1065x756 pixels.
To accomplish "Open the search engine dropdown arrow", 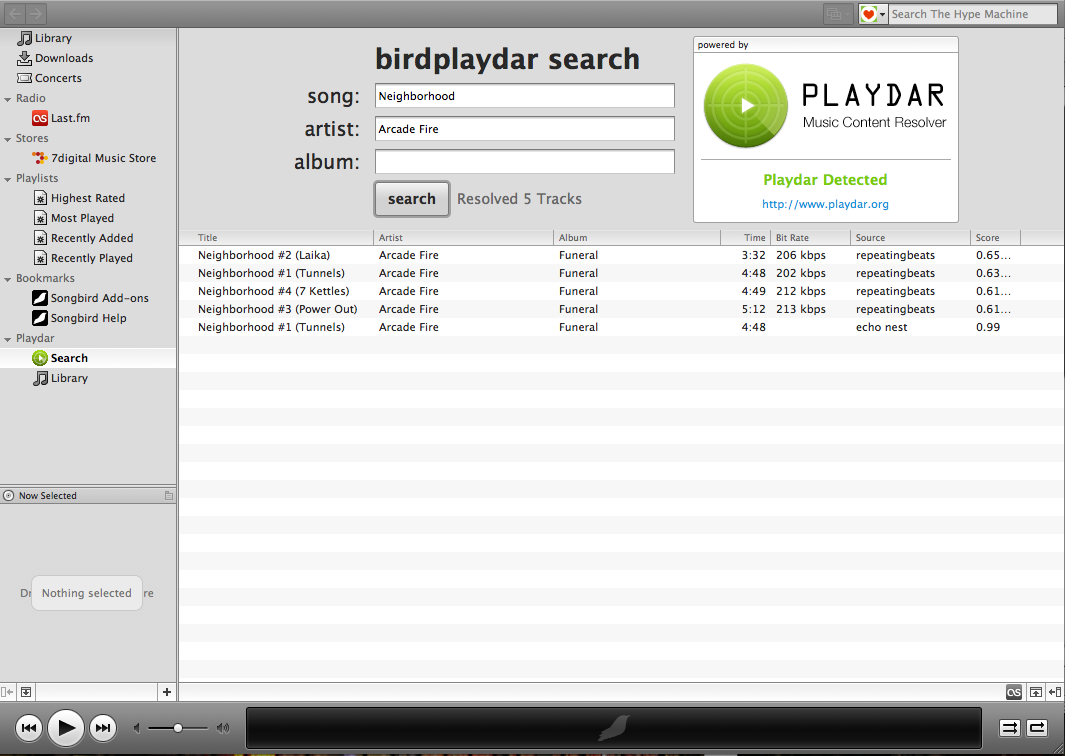I will point(882,14).
